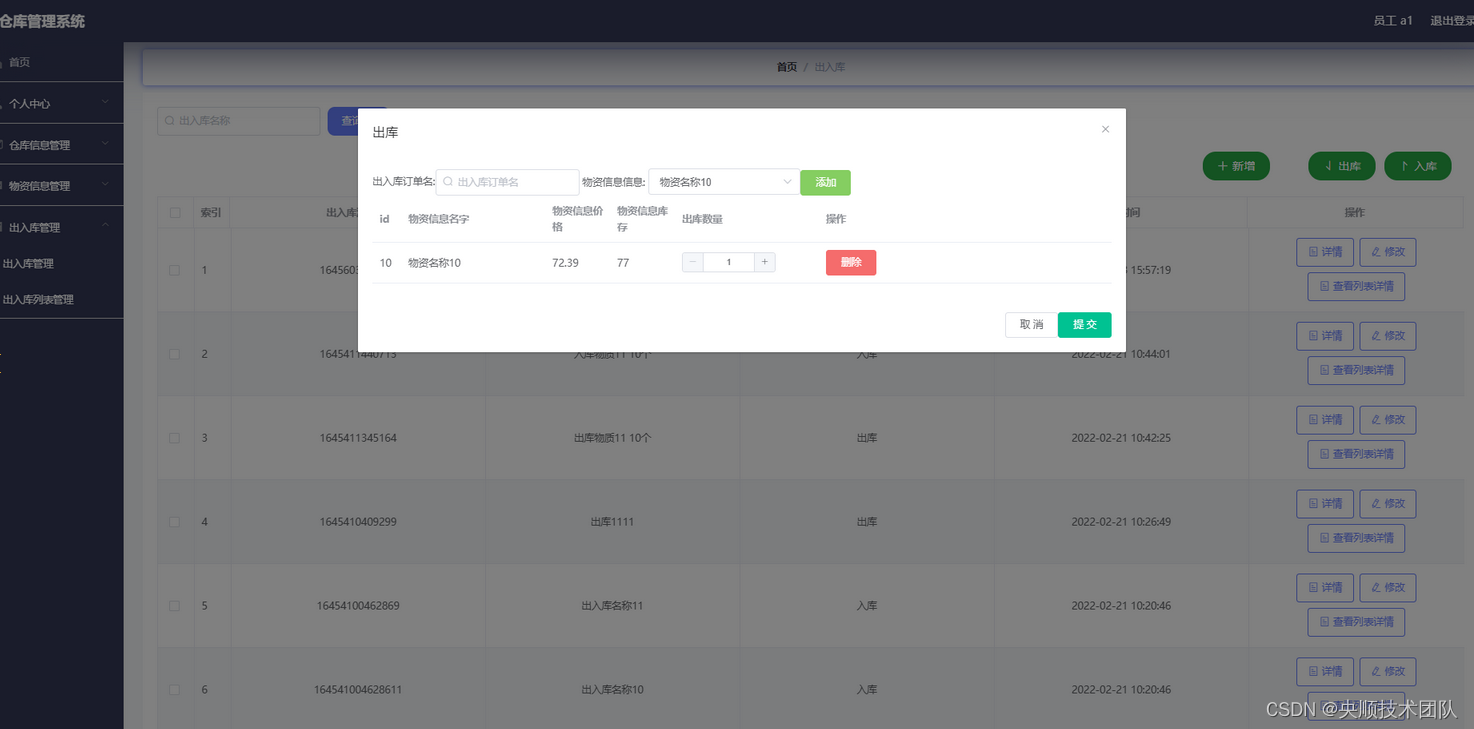The width and height of the screenshot is (1474, 729).
Task: Click 详情 for row 4
Action: pyautogui.click(x=1325, y=504)
